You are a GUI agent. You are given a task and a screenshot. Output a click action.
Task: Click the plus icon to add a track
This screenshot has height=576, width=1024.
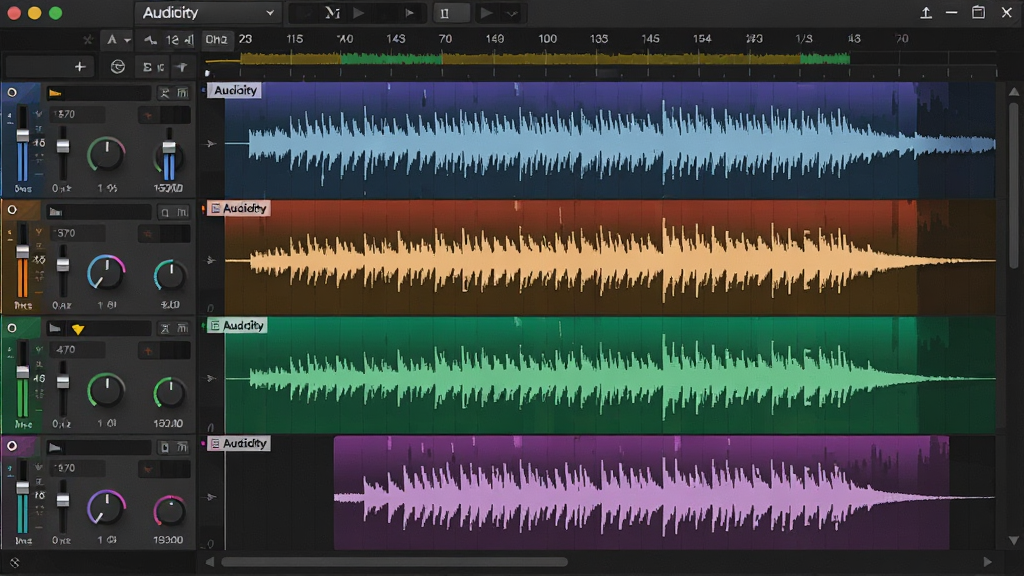[80, 67]
